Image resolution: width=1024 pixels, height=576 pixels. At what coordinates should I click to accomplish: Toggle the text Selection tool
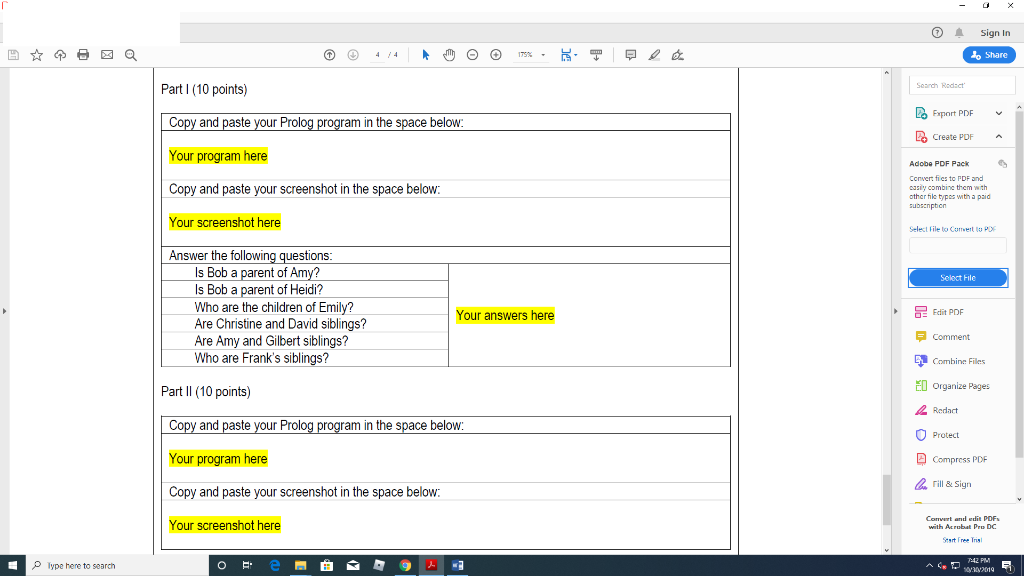pyautogui.click(x=425, y=55)
